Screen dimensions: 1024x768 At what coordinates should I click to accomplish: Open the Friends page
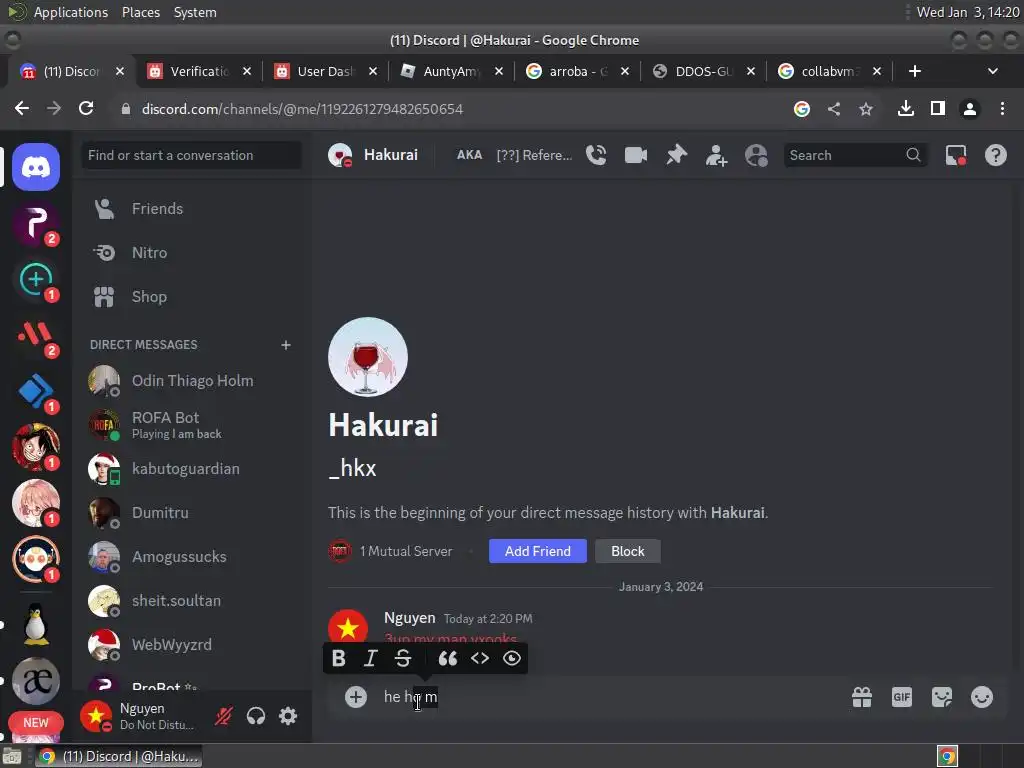click(191, 208)
